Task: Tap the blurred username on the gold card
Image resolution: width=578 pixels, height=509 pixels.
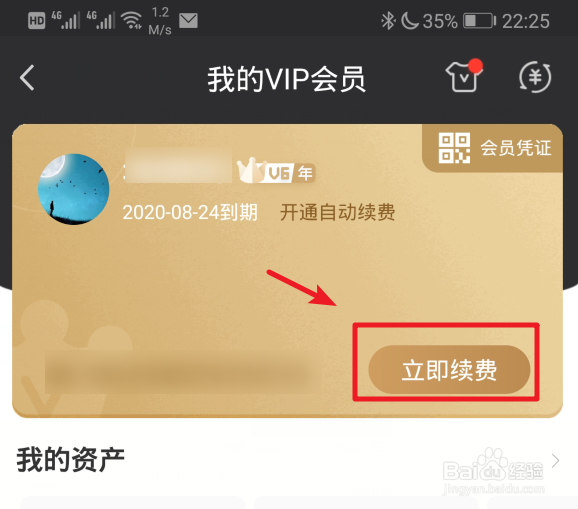Action: point(178,165)
